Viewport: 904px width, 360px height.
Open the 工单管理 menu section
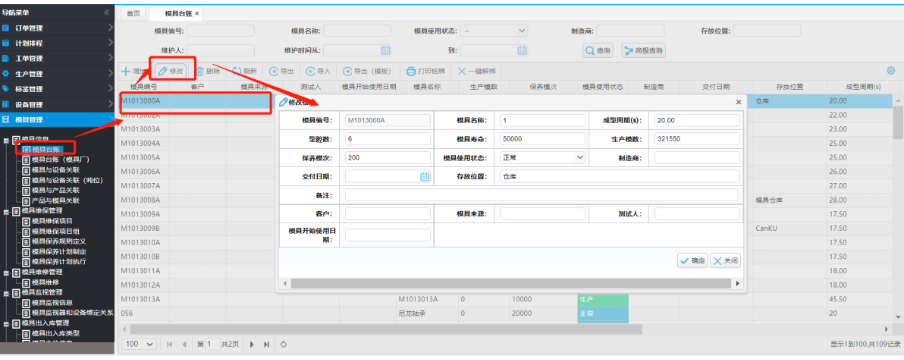tap(57, 58)
